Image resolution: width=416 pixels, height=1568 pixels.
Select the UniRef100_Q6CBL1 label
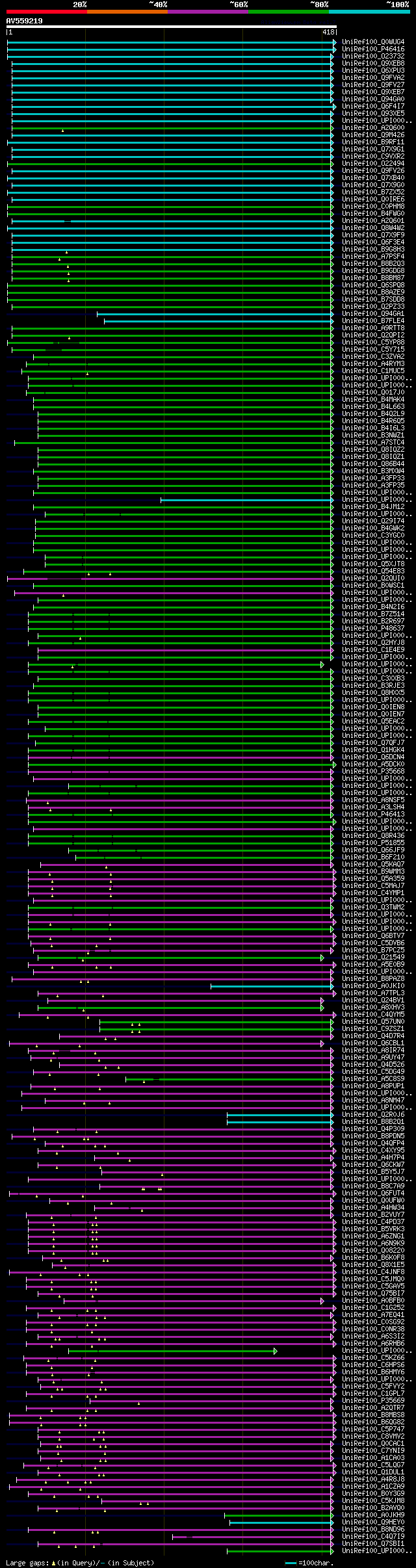click(x=373, y=1043)
